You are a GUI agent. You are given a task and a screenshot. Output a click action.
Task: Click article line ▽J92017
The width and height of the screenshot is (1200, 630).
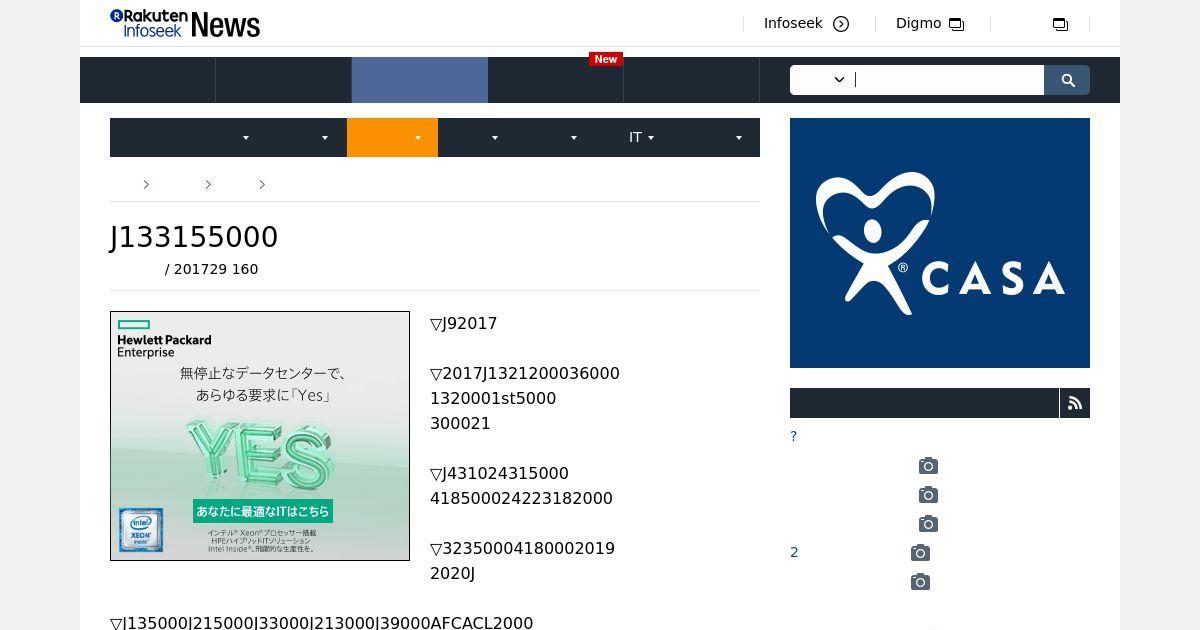click(x=464, y=323)
